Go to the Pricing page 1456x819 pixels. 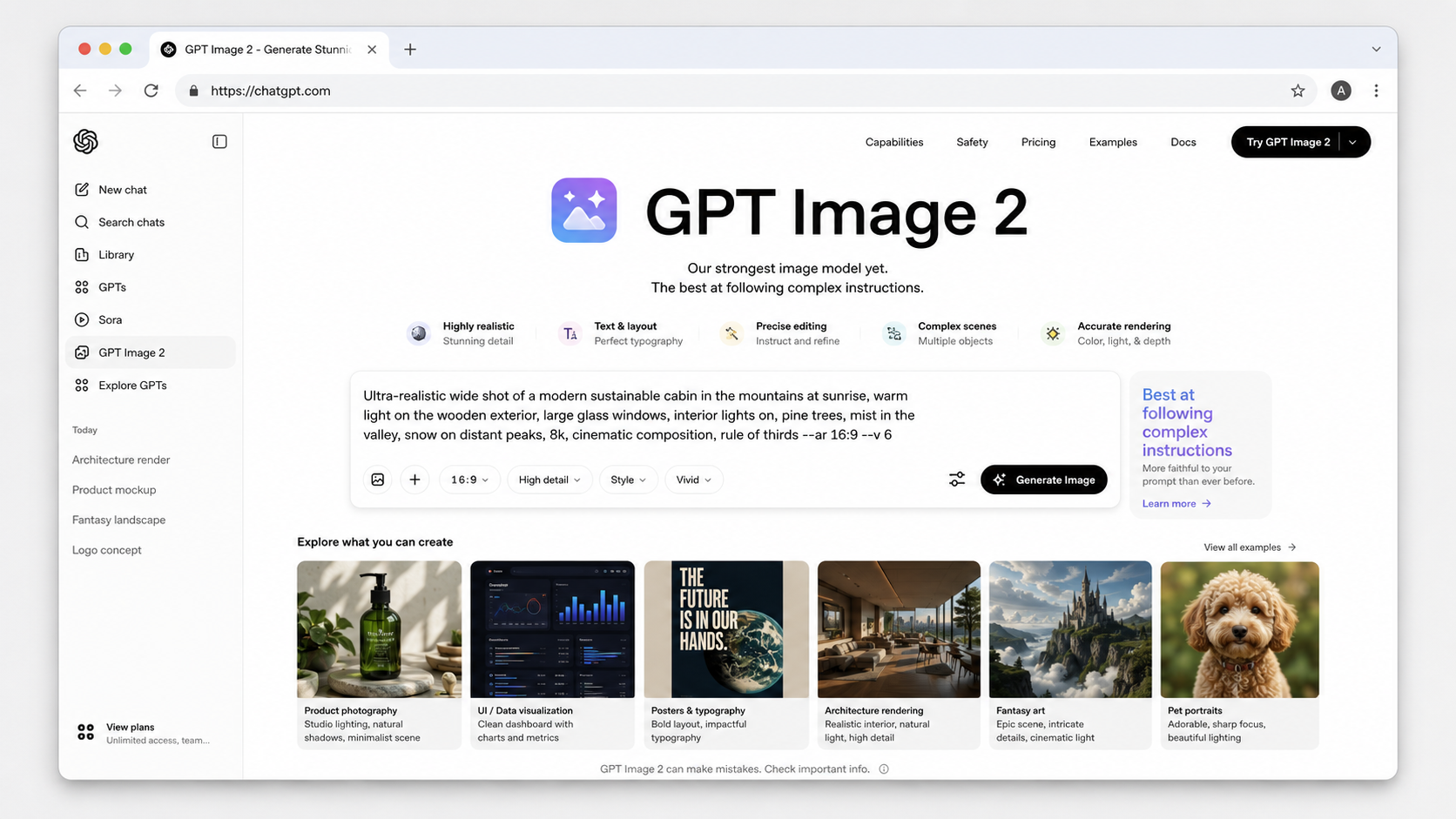click(1038, 142)
